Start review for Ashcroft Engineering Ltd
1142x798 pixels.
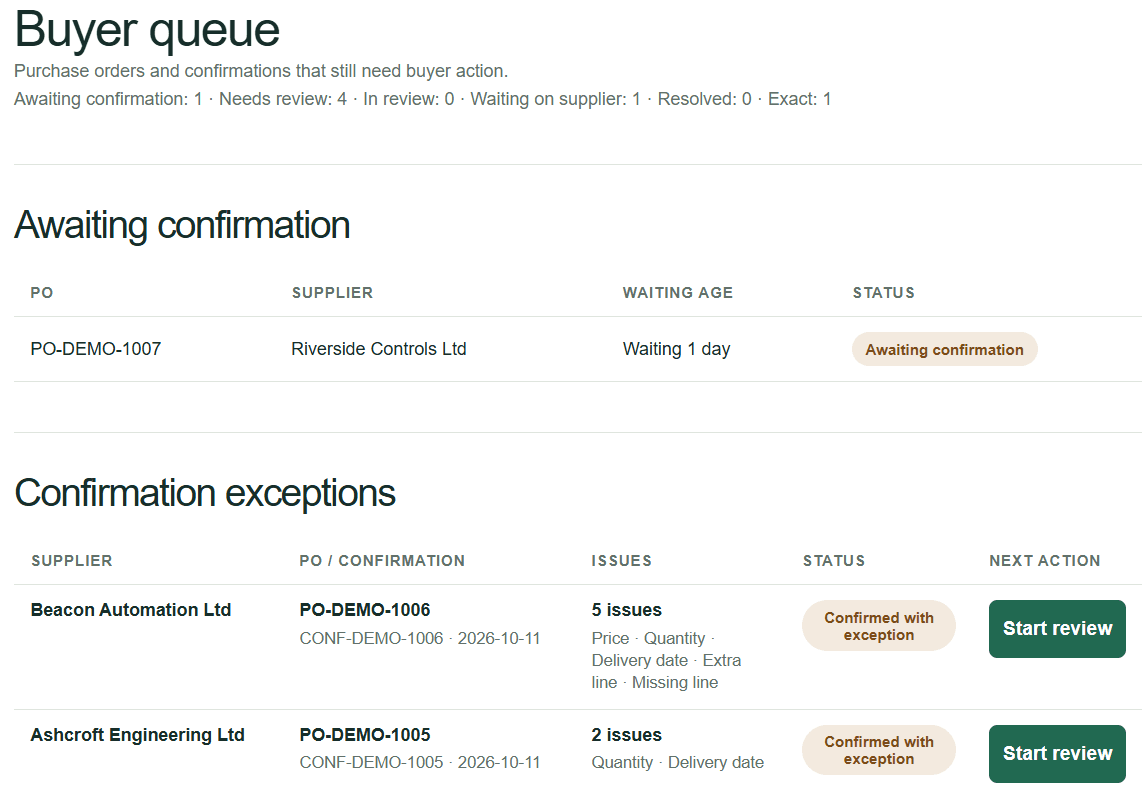1057,753
